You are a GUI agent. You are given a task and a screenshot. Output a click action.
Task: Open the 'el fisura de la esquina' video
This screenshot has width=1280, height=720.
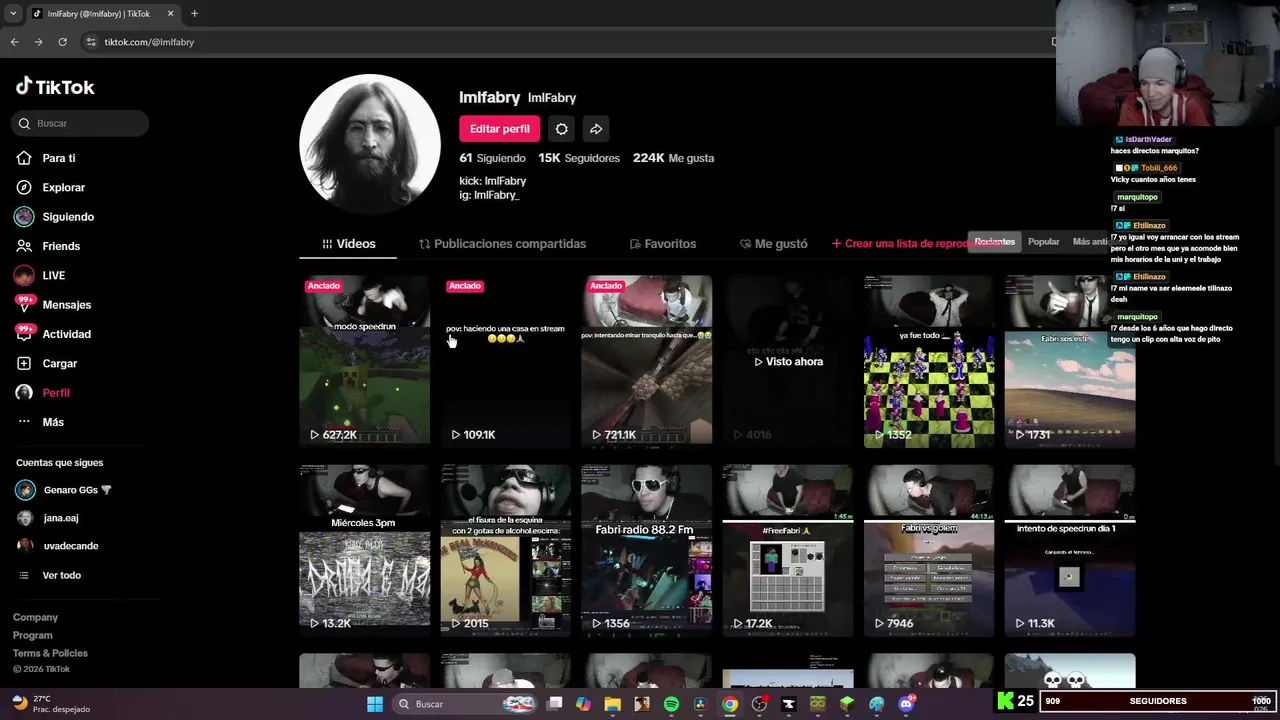click(505, 550)
